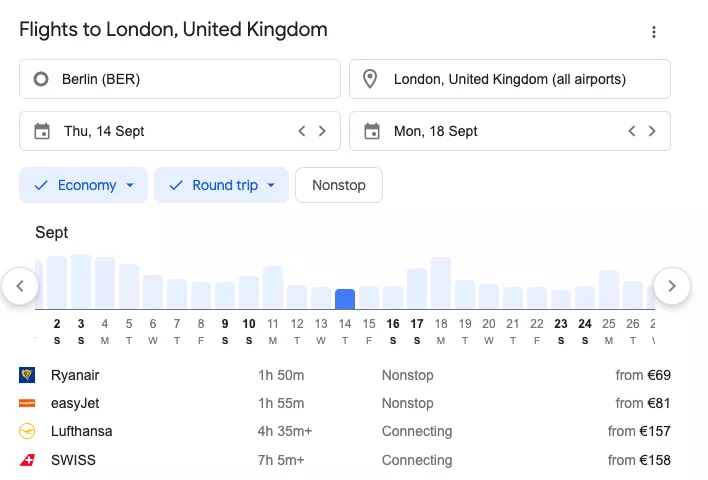Edit the Berlin (BER) origin field
This screenshot has height=480, width=708.
190,79
